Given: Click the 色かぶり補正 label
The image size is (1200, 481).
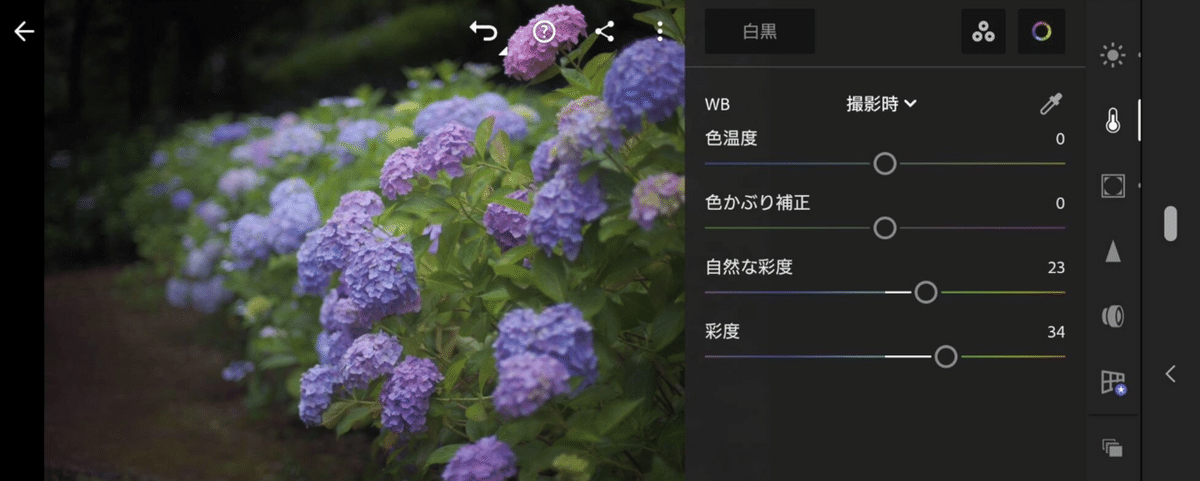Looking at the screenshot, I should coord(757,203).
